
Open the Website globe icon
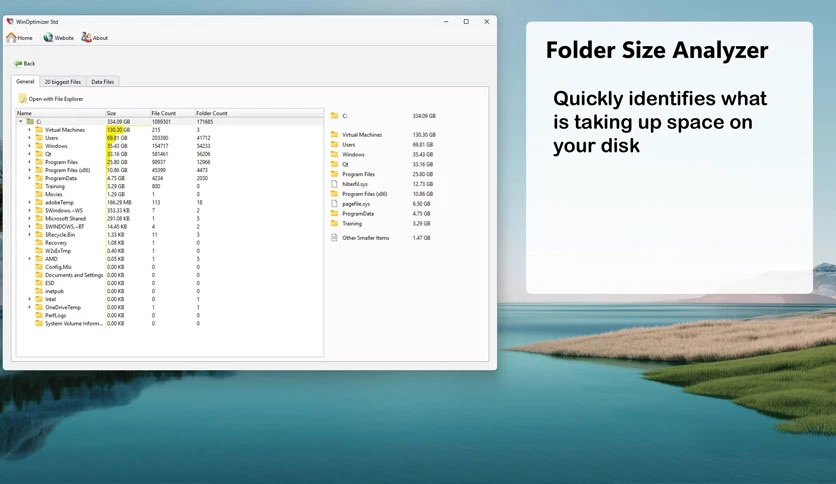tap(48, 37)
